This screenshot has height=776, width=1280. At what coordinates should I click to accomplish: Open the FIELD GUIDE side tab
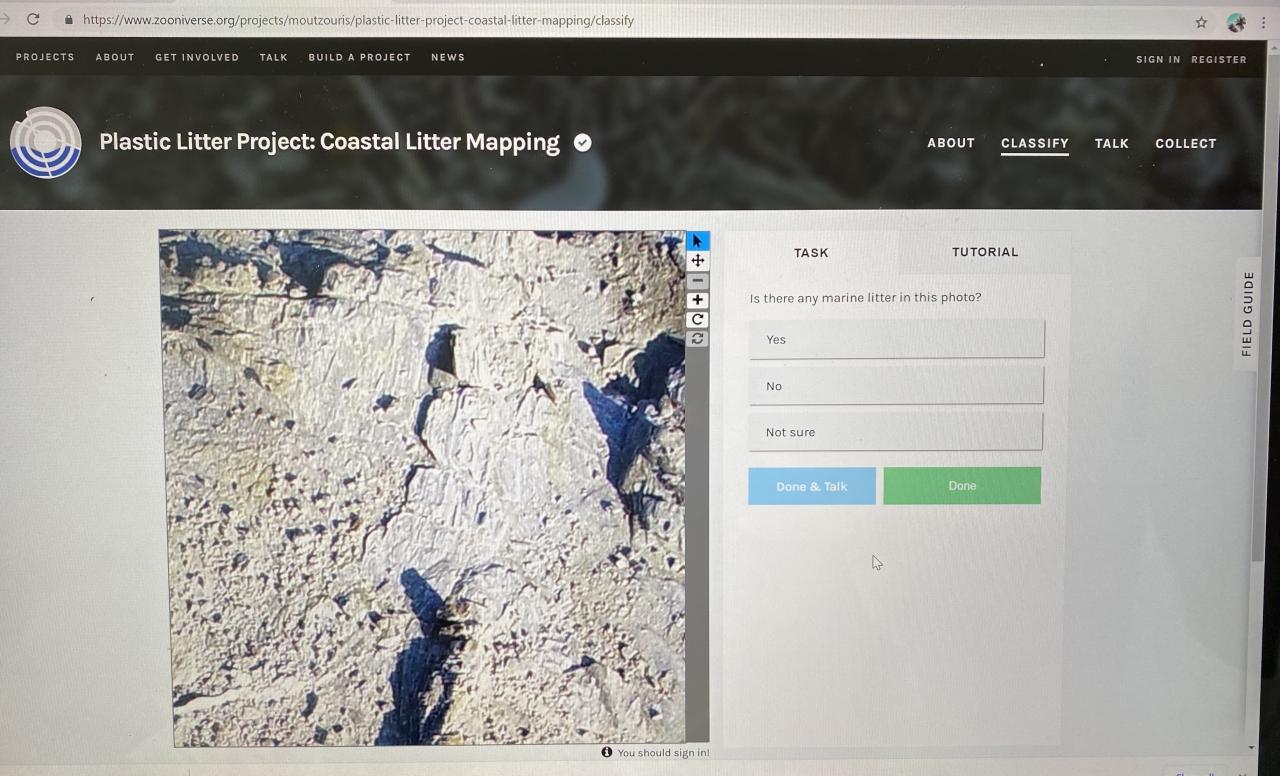click(1247, 314)
